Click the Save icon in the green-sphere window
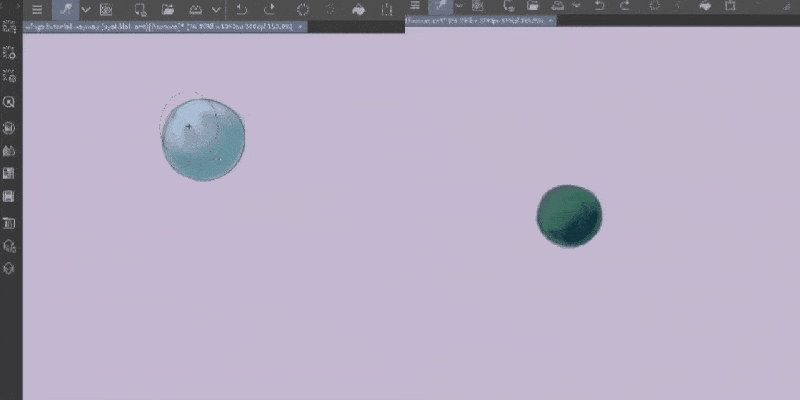The width and height of the screenshot is (800, 400). pyautogui.click(x=558, y=6)
